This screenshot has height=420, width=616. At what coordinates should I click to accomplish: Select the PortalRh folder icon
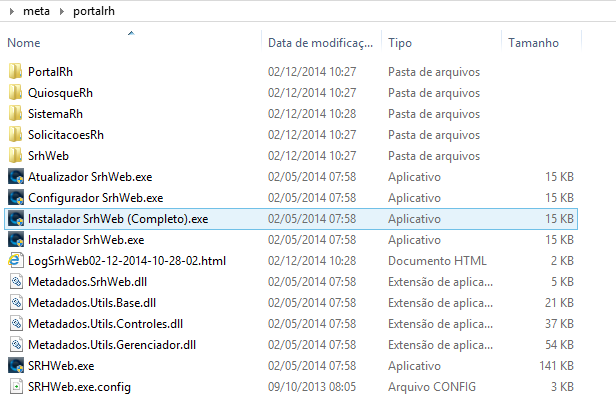pyautogui.click(x=16, y=72)
